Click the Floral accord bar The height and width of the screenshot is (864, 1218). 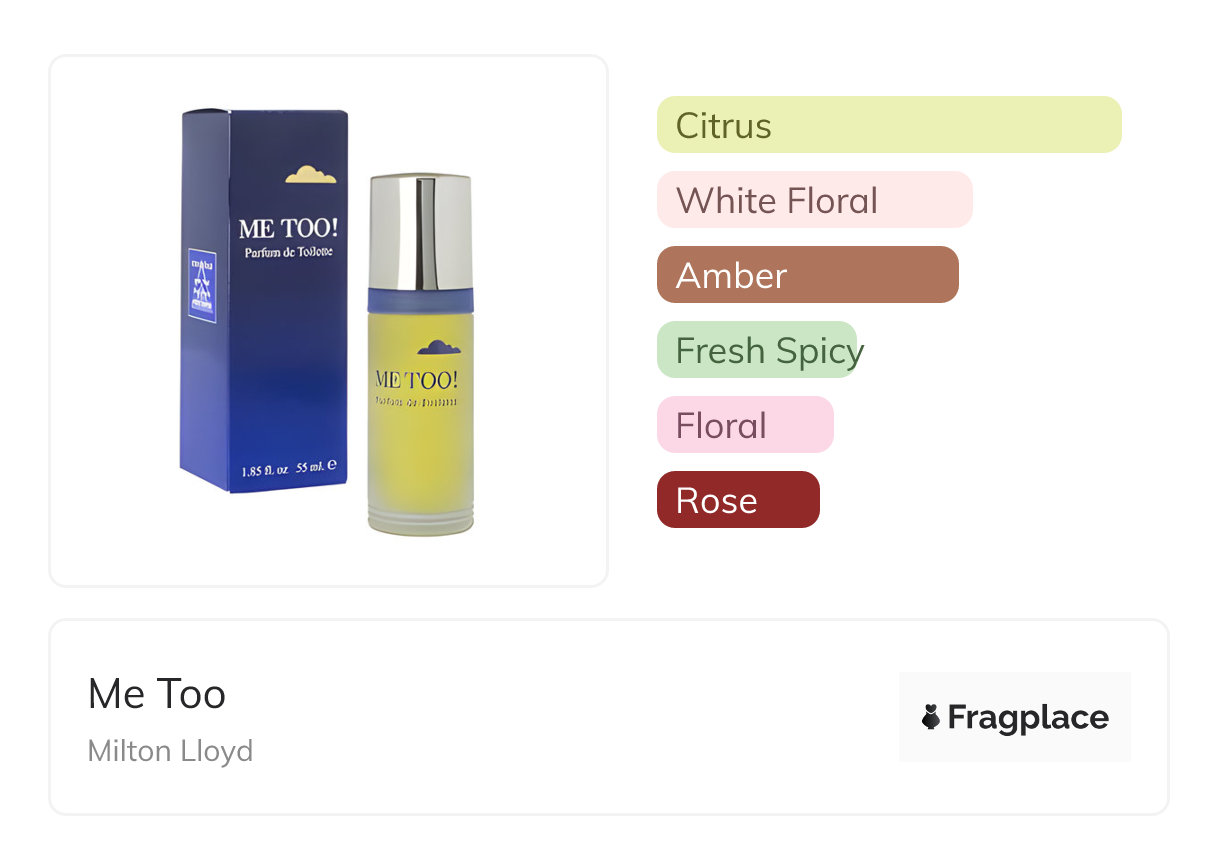745,425
